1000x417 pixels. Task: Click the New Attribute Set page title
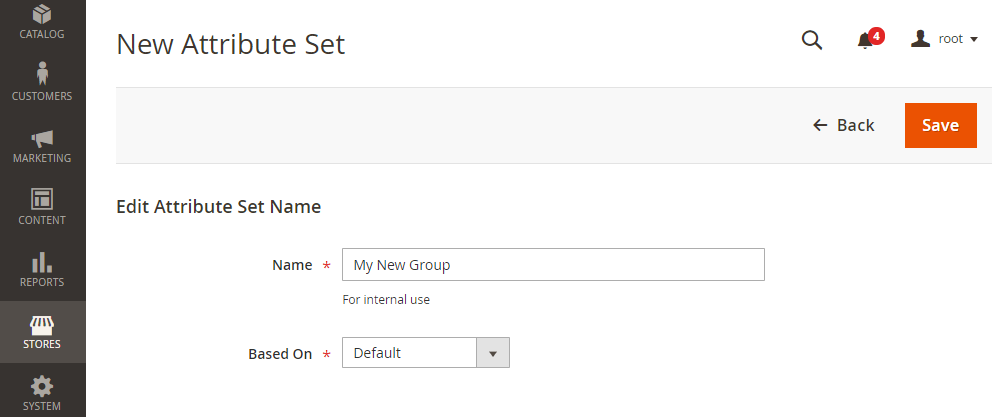pos(231,45)
